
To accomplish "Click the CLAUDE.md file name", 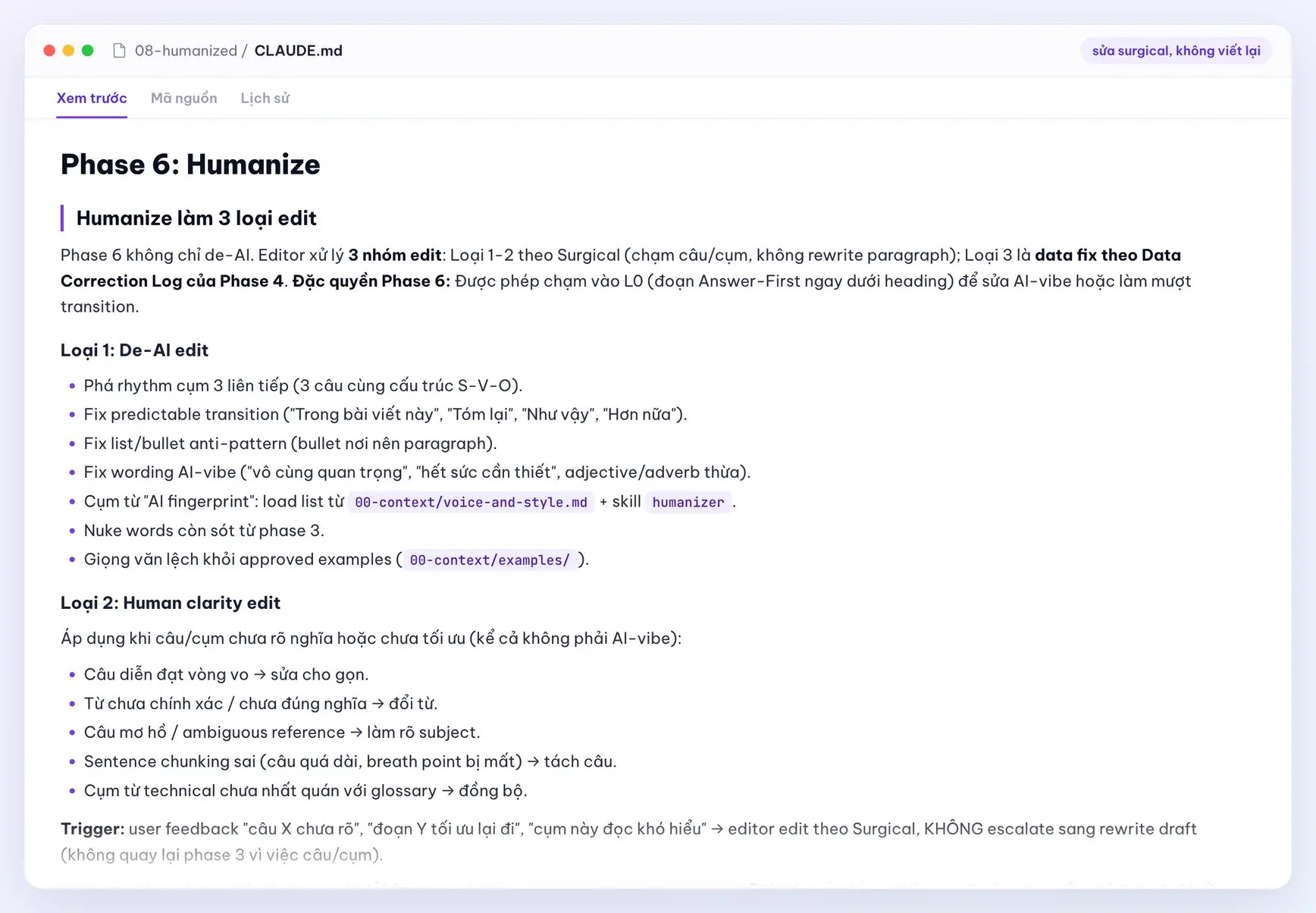I will coord(298,51).
